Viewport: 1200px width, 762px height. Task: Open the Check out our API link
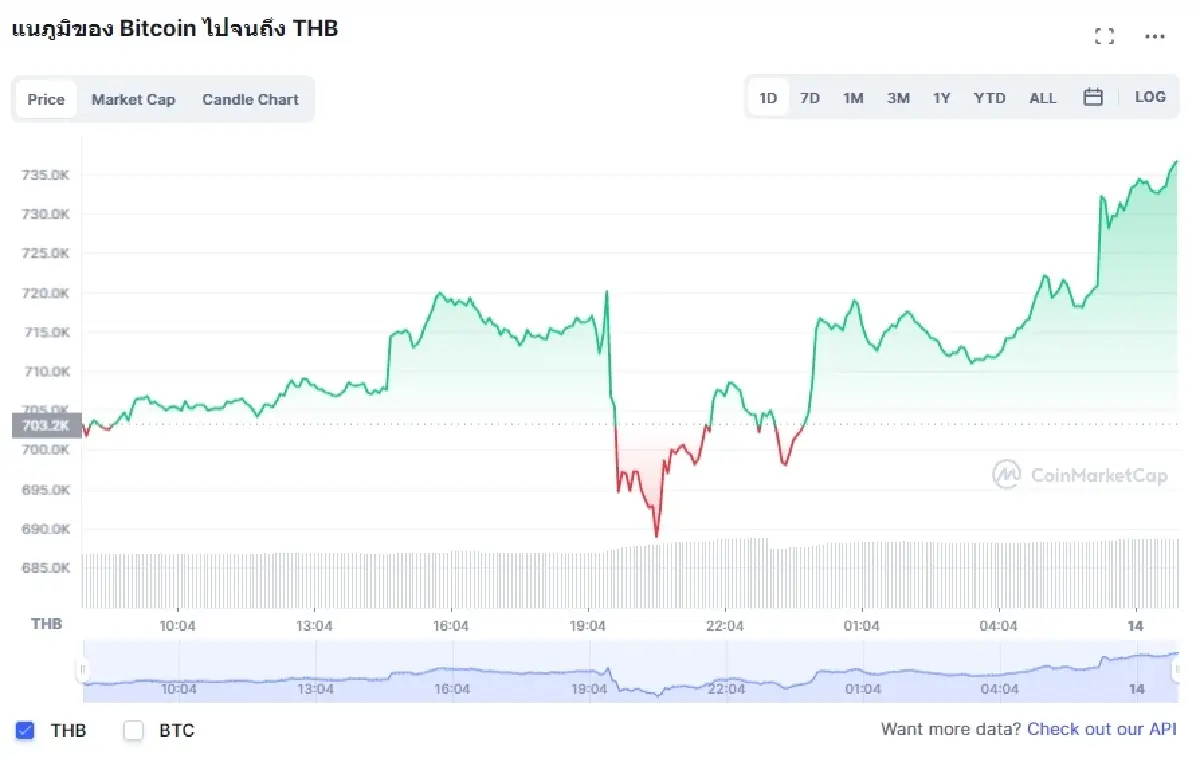click(x=1101, y=729)
